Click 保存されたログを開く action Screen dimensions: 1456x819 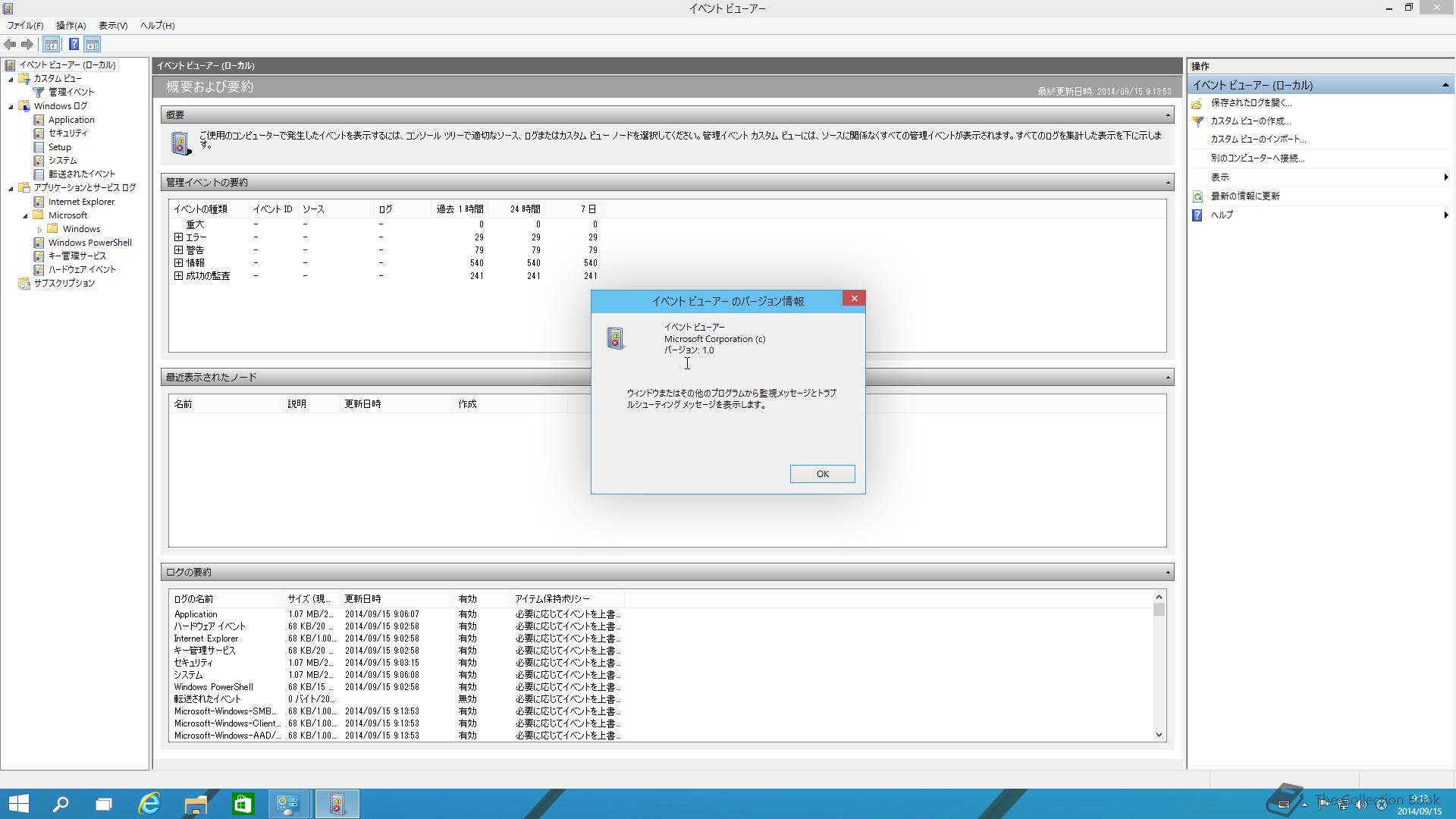coord(1250,103)
